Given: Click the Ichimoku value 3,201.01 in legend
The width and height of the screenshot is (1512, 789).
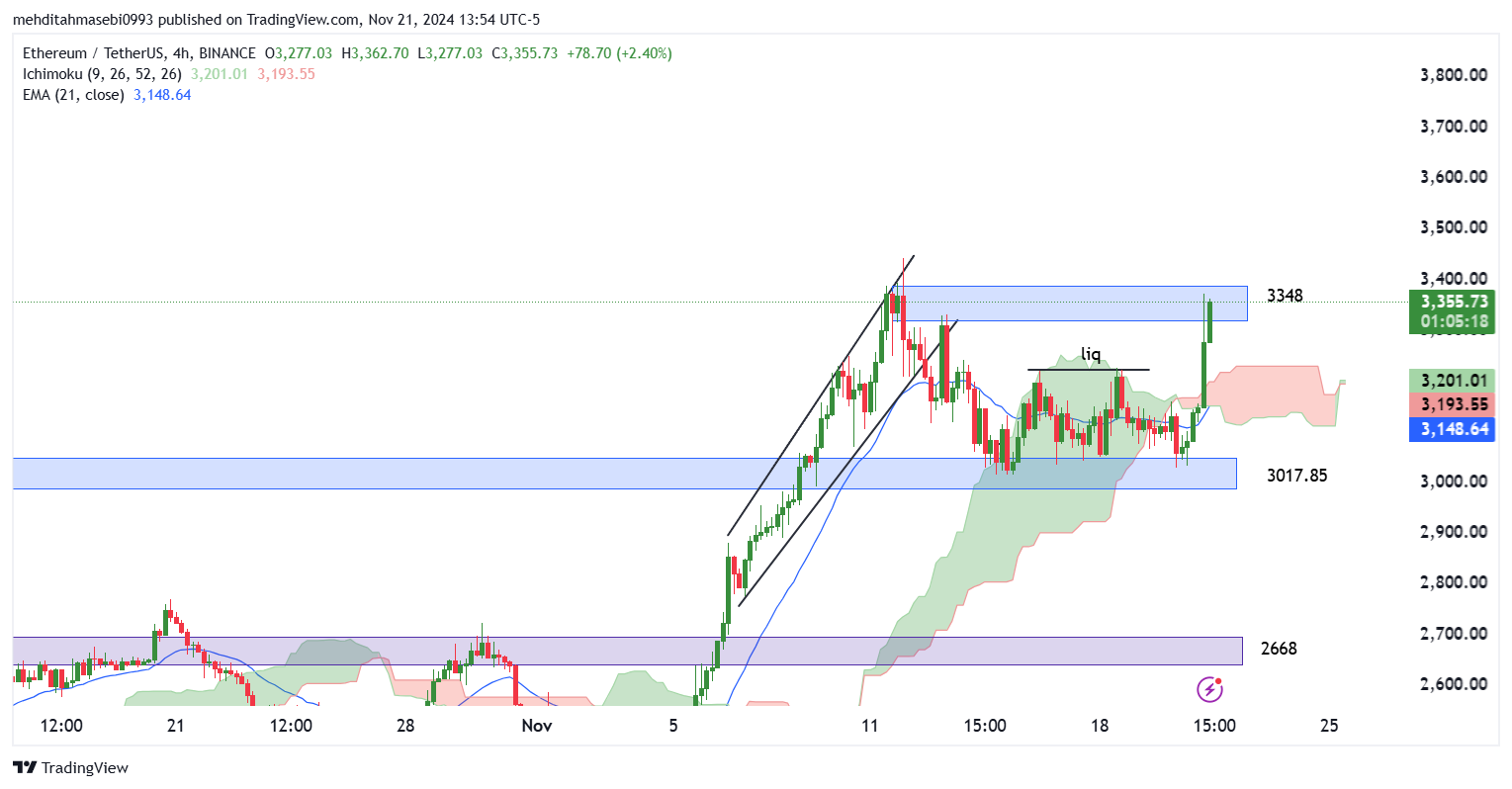Looking at the screenshot, I should point(220,74).
